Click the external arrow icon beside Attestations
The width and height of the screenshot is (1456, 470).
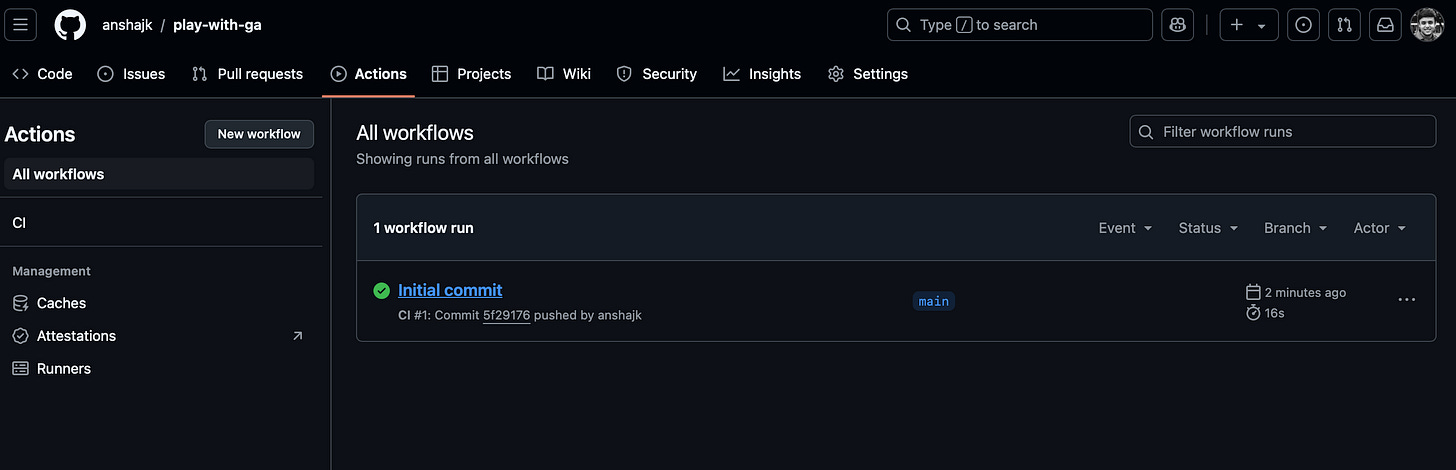pos(297,336)
